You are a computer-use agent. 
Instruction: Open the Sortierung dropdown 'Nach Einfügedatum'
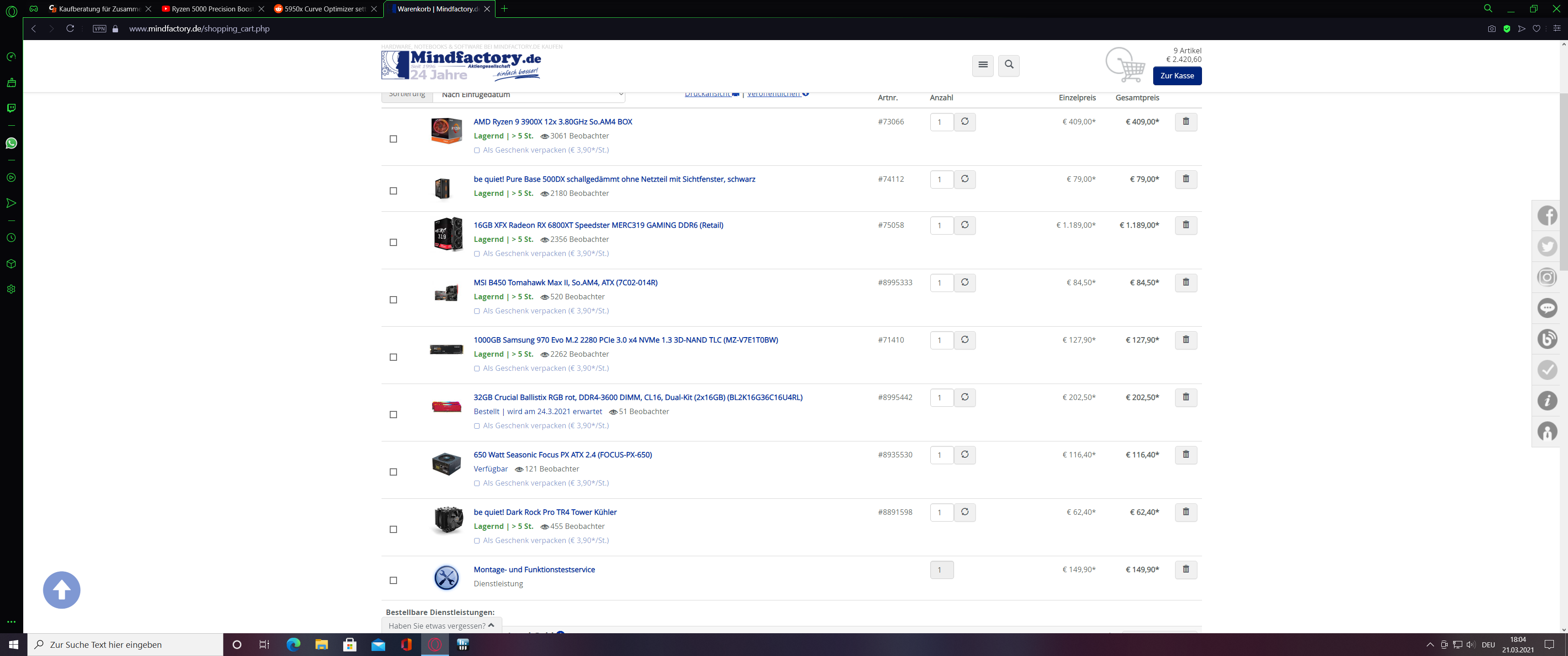point(528,95)
